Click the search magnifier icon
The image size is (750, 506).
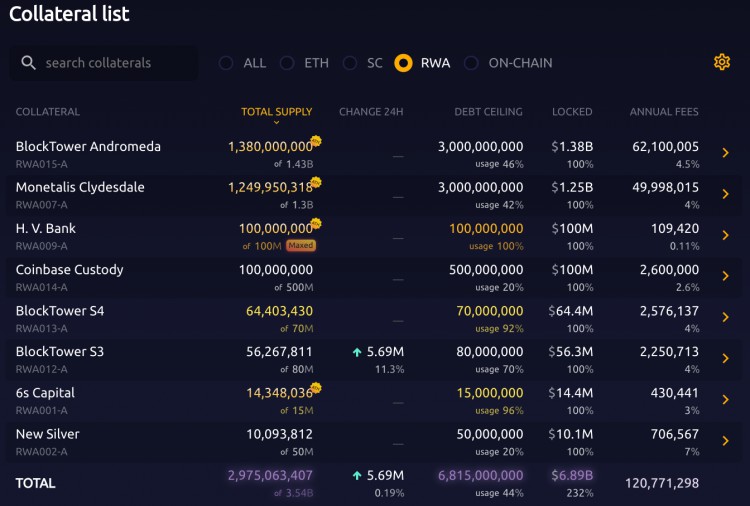tap(28, 63)
